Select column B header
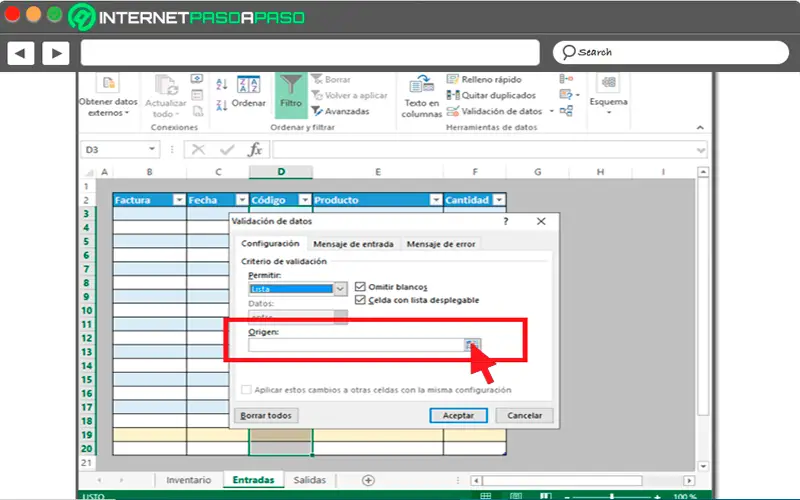This screenshot has width=800, height=500. coord(149,172)
